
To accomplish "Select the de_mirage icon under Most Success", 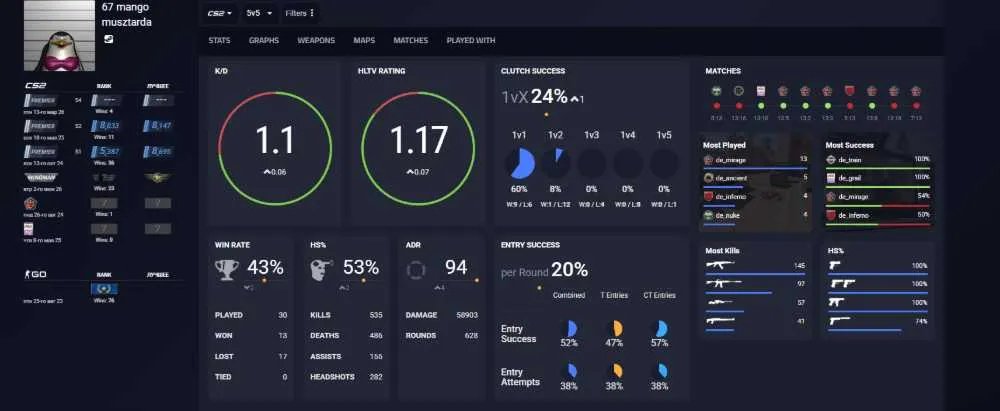I will [831, 197].
